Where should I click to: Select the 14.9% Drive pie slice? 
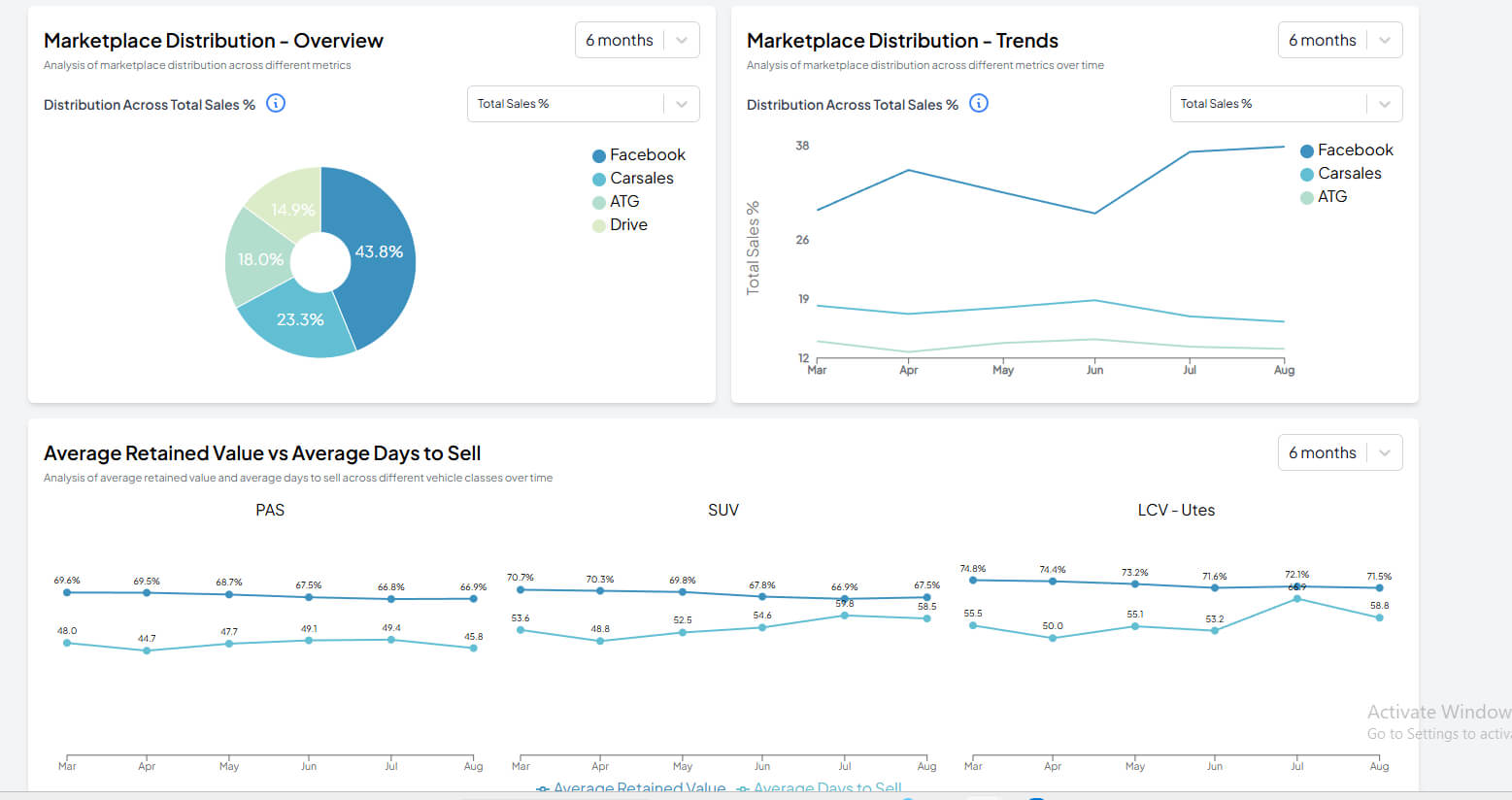[292, 210]
